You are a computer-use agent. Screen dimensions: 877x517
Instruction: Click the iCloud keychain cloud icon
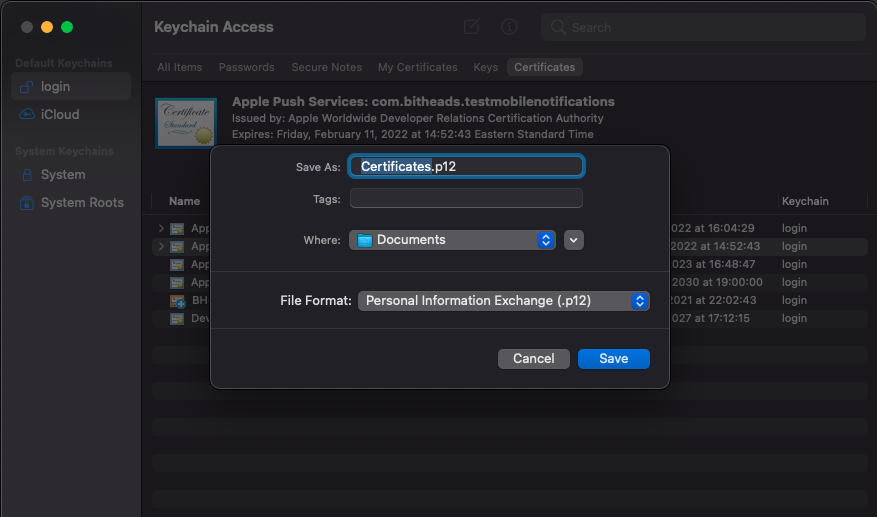(27, 114)
